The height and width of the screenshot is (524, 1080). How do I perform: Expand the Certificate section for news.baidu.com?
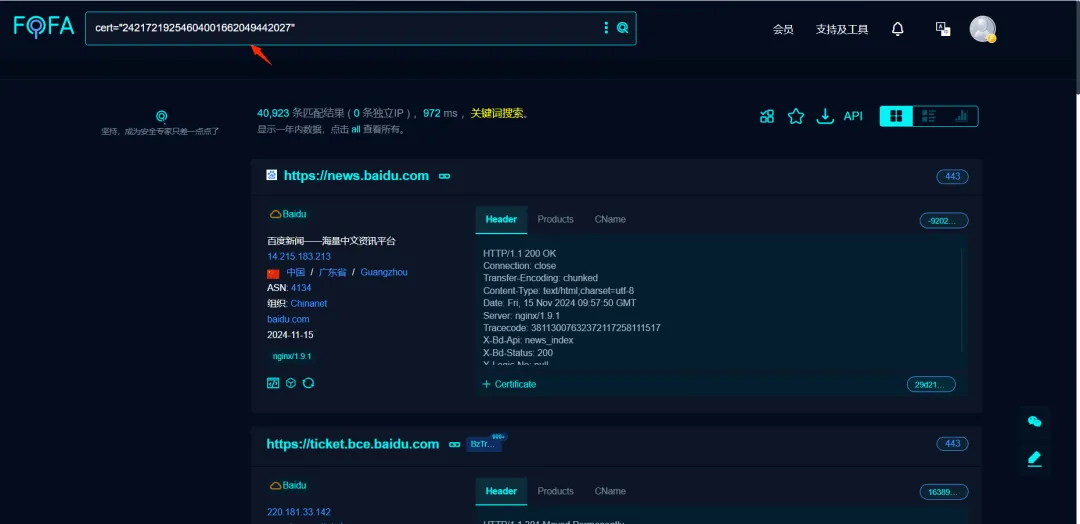coord(509,384)
